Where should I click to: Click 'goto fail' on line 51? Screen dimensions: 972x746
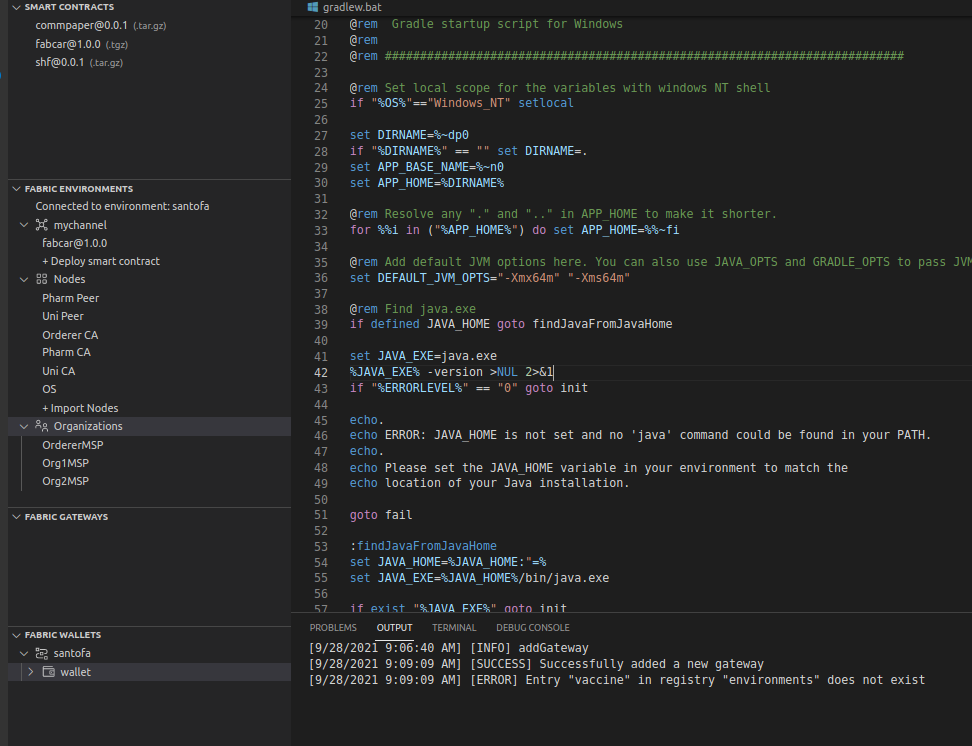pyautogui.click(x=381, y=515)
